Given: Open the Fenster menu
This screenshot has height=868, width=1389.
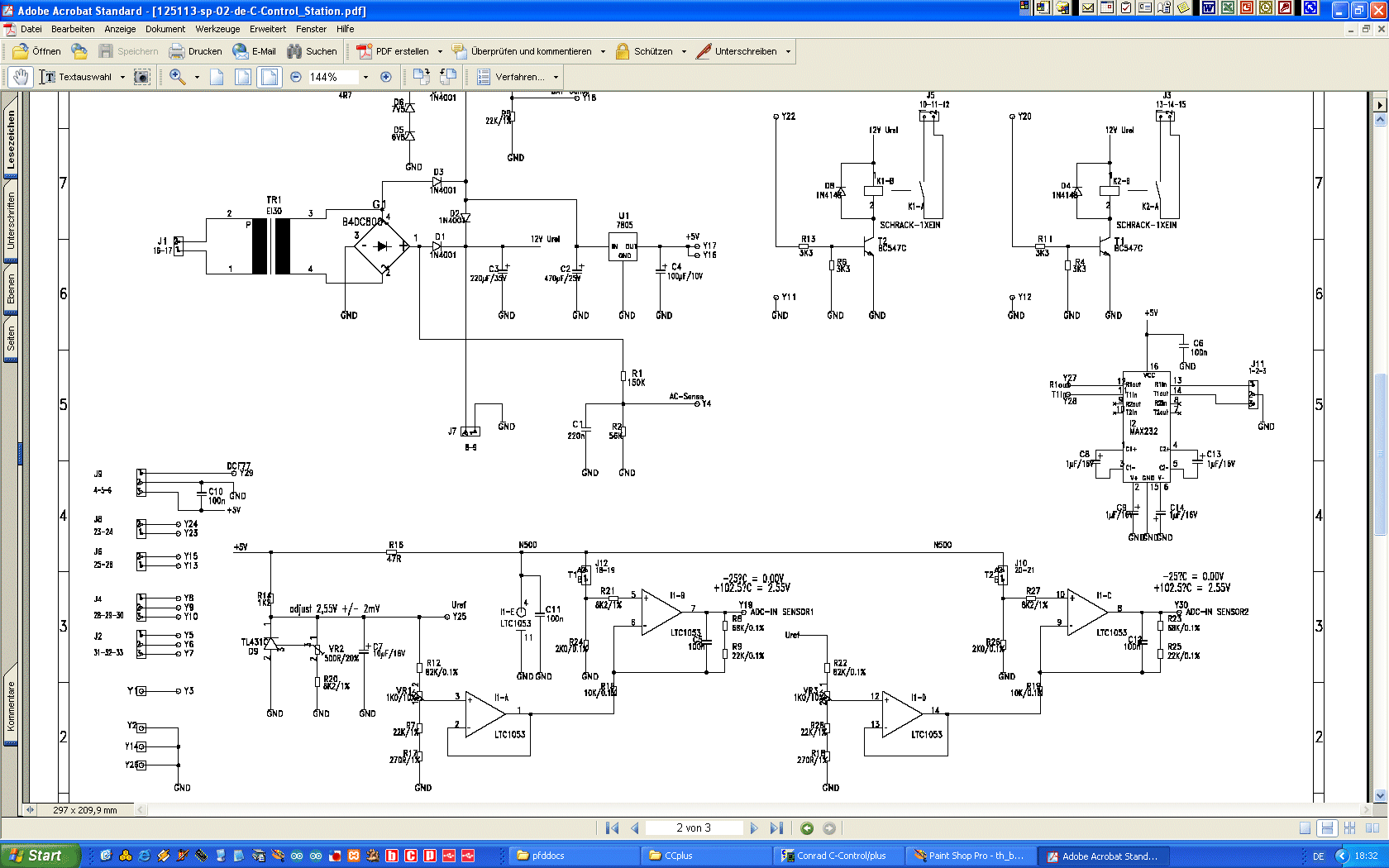Looking at the screenshot, I should [311, 29].
